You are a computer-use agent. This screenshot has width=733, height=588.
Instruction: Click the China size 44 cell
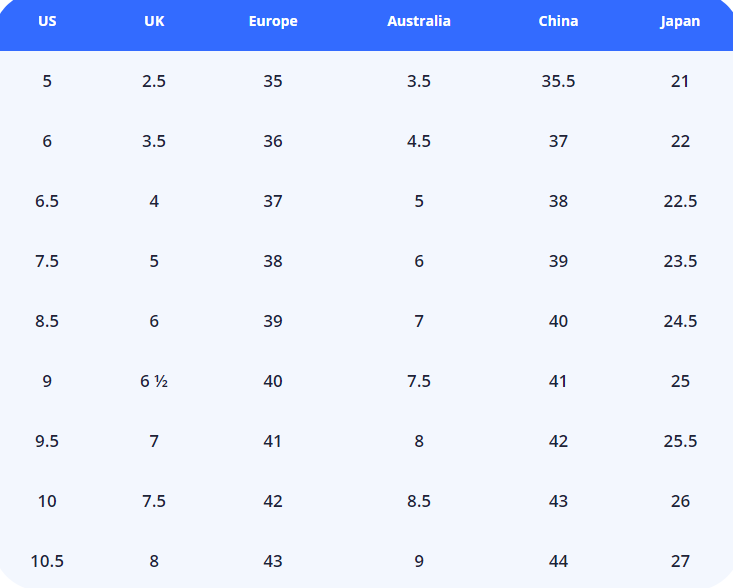pos(558,561)
